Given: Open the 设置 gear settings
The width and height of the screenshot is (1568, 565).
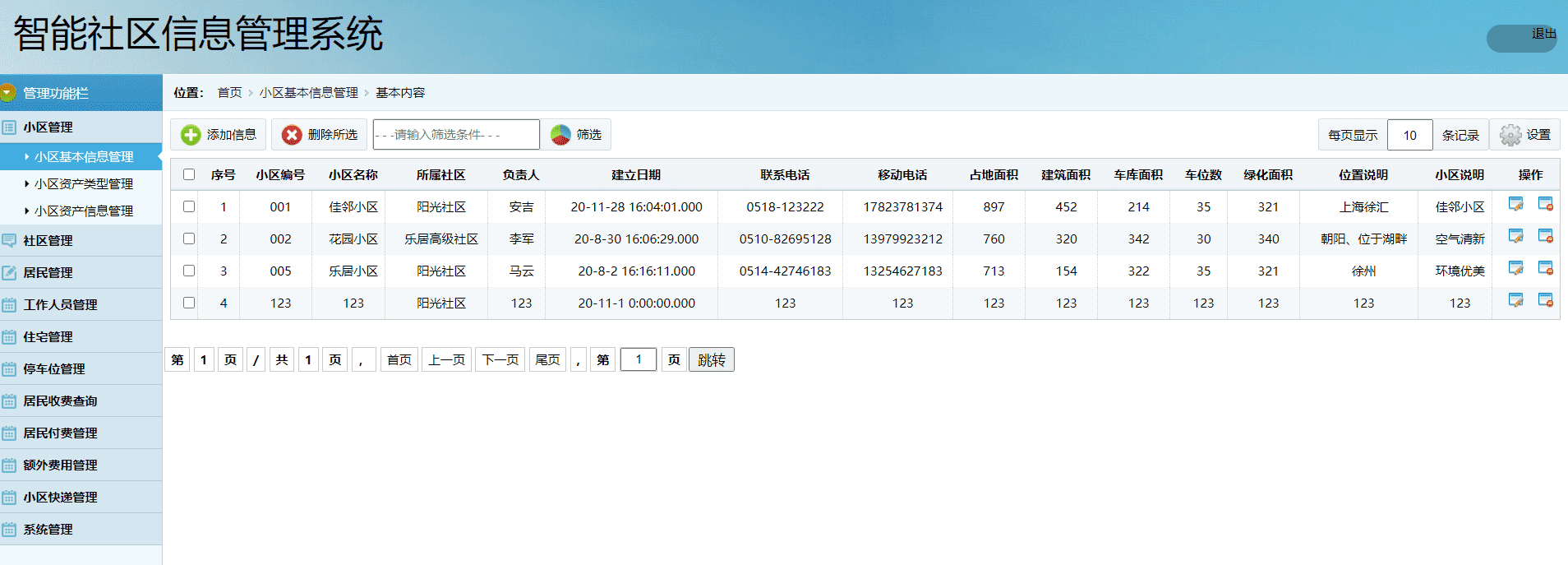Looking at the screenshot, I should pos(1524,135).
